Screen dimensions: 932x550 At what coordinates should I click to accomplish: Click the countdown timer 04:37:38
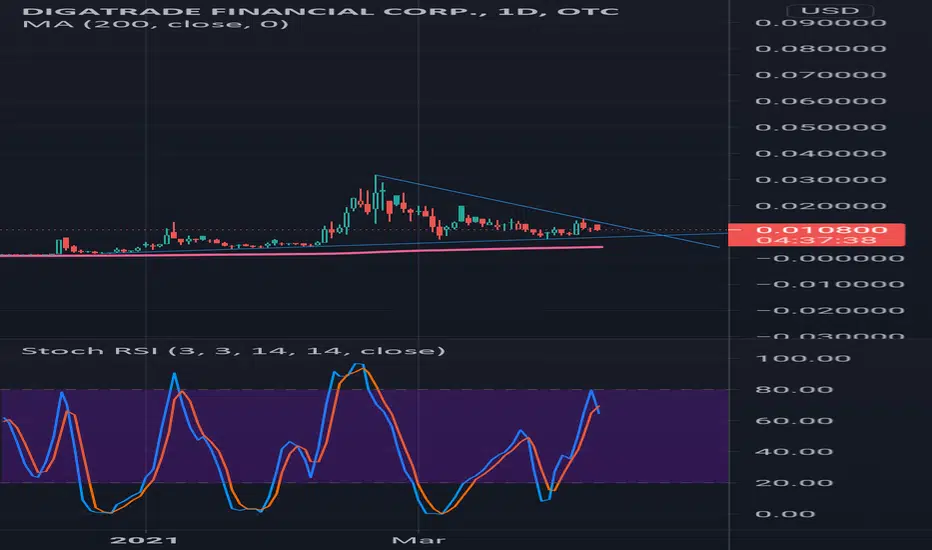click(x=817, y=240)
